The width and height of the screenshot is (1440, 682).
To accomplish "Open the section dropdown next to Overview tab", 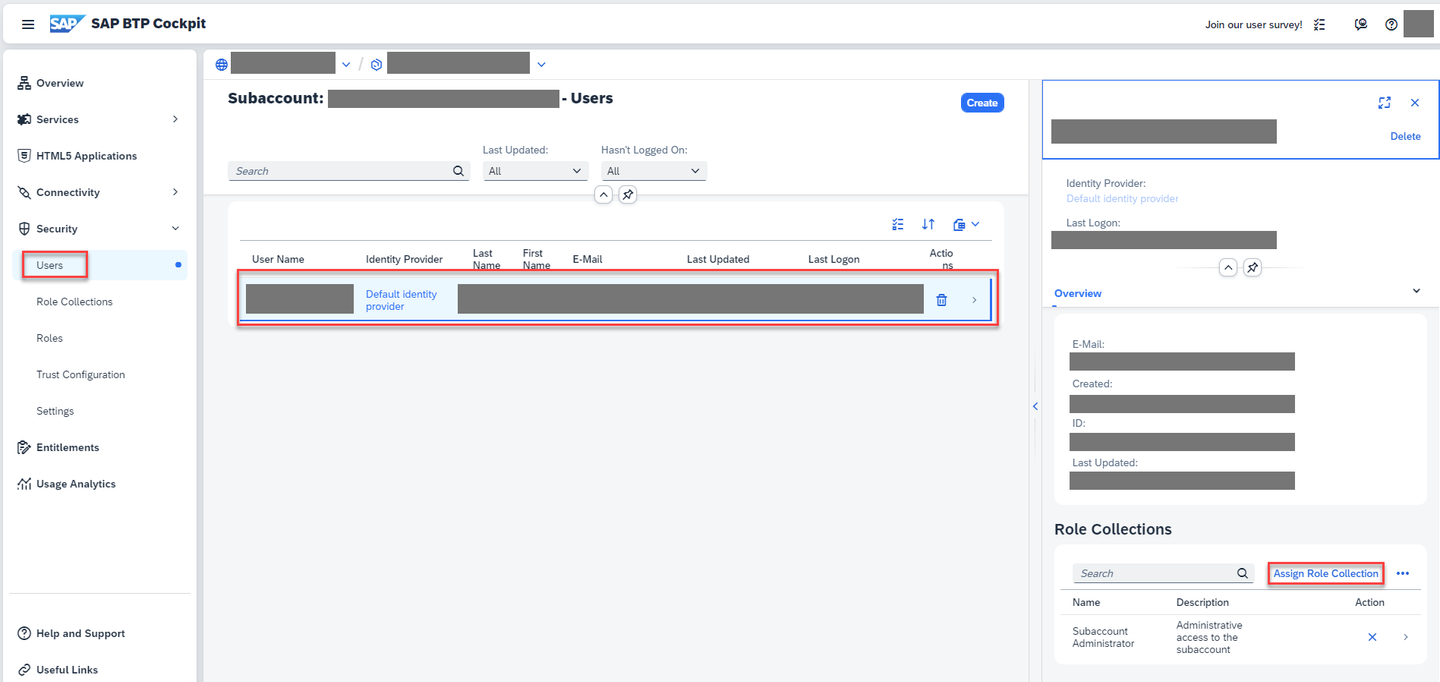I will point(1416,291).
